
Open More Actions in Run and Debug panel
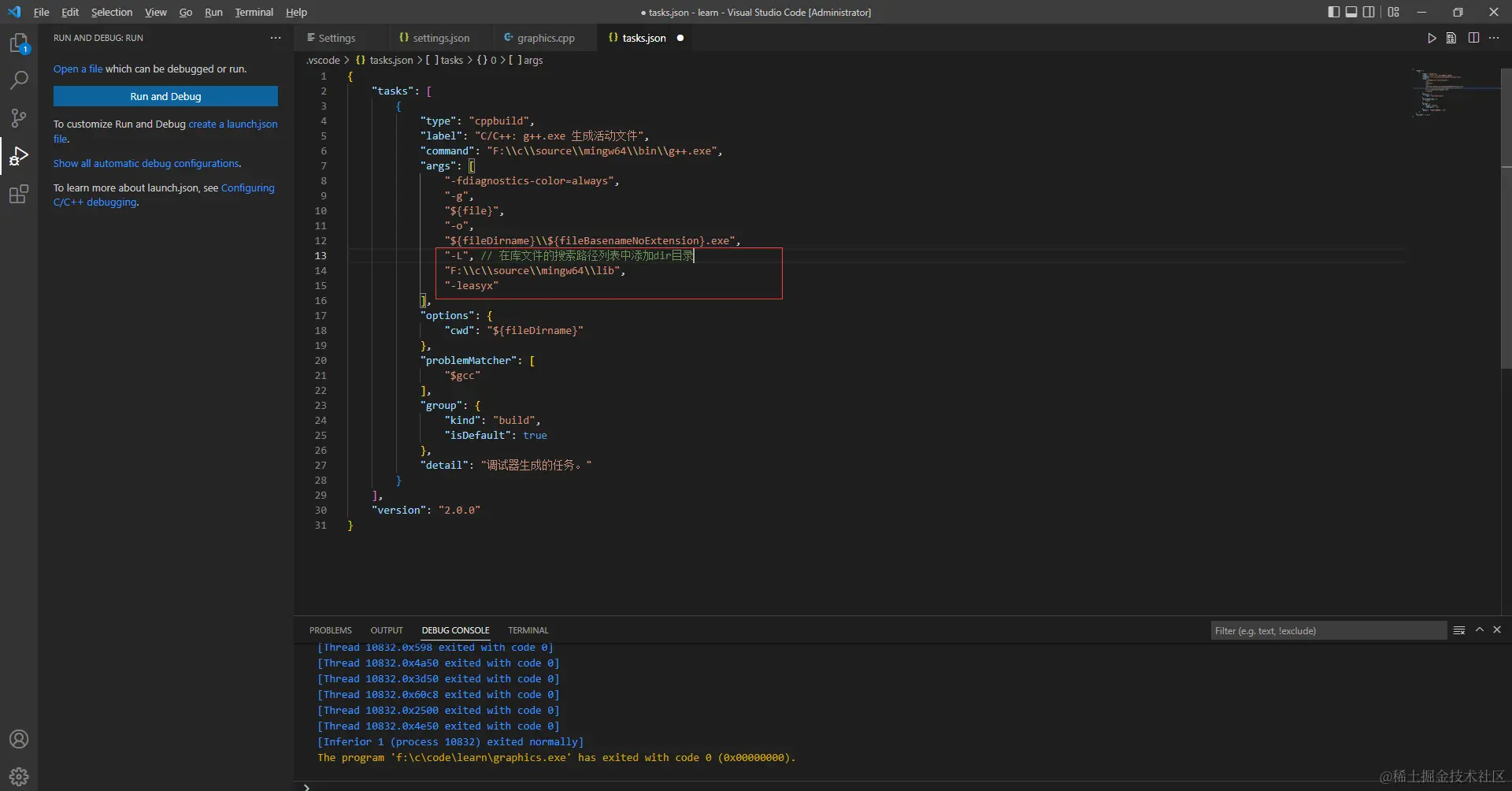click(275, 37)
